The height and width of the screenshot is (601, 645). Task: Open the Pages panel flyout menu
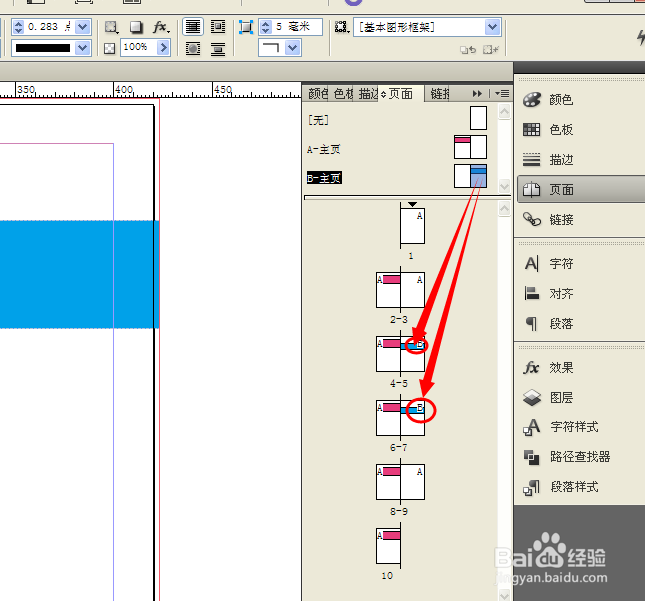[x=502, y=94]
